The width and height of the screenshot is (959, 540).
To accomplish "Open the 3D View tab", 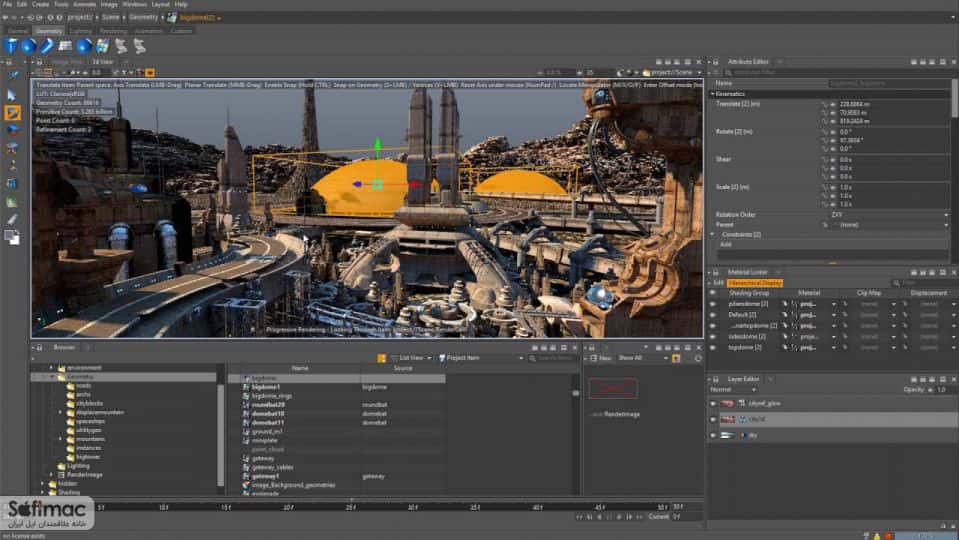I will tap(102, 62).
